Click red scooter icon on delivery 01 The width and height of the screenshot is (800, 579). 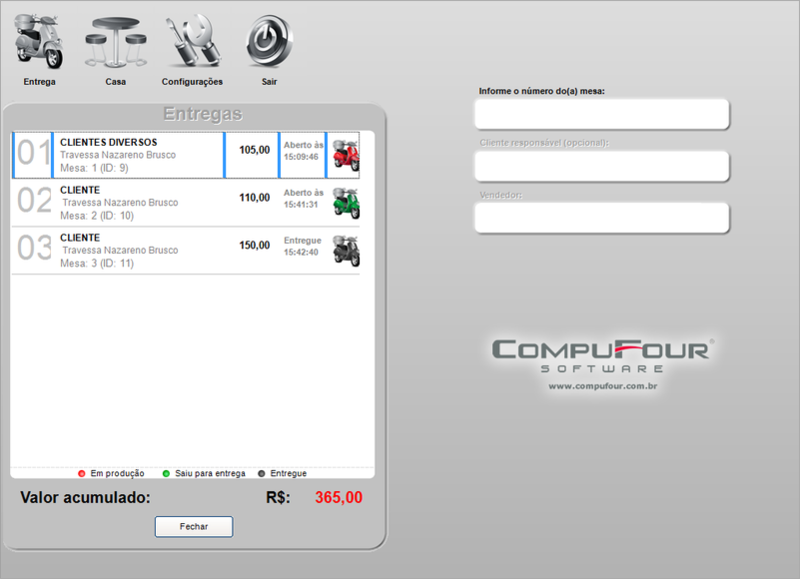(345, 155)
